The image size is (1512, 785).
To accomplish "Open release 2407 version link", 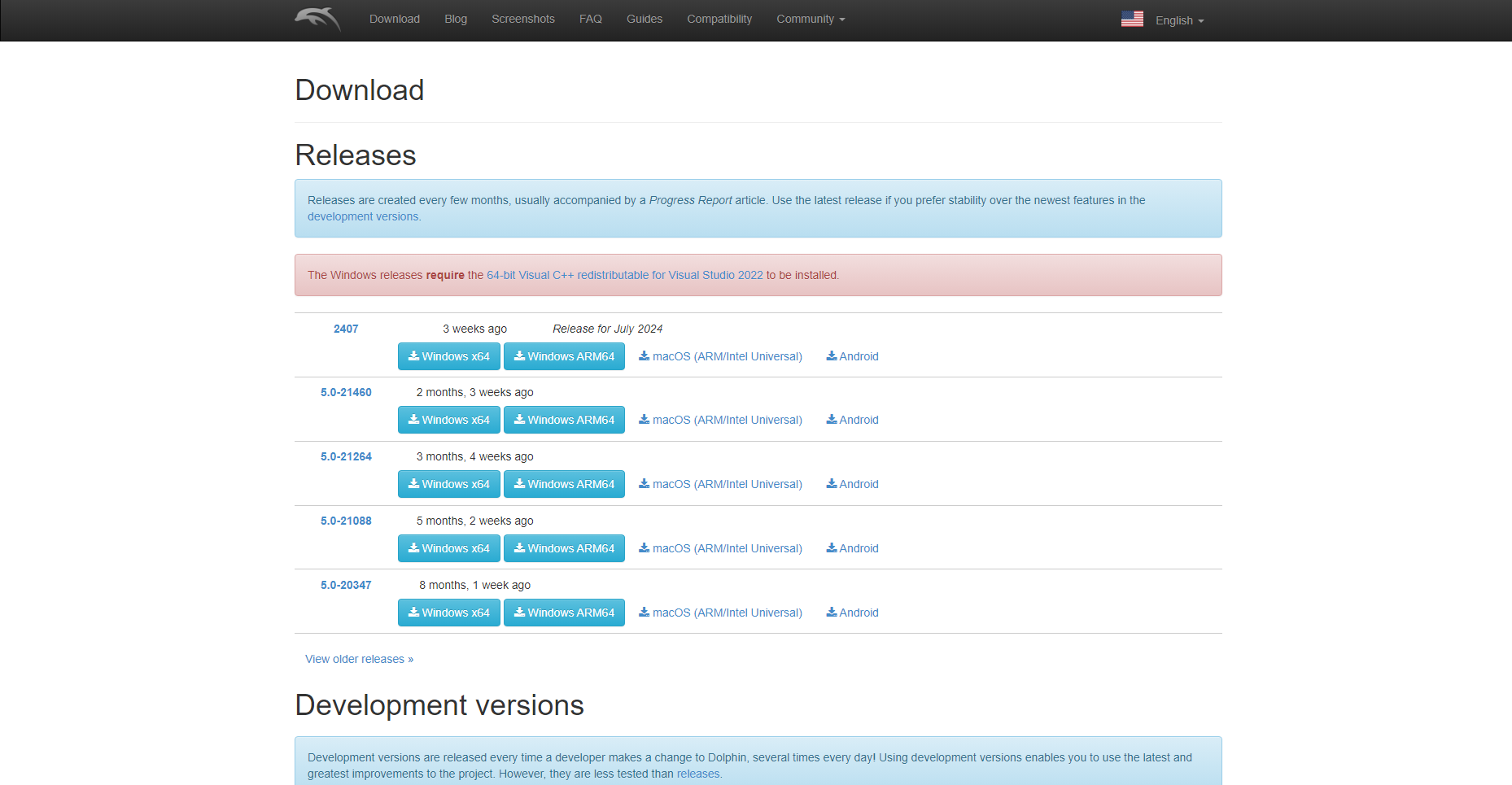I will [346, 329].
